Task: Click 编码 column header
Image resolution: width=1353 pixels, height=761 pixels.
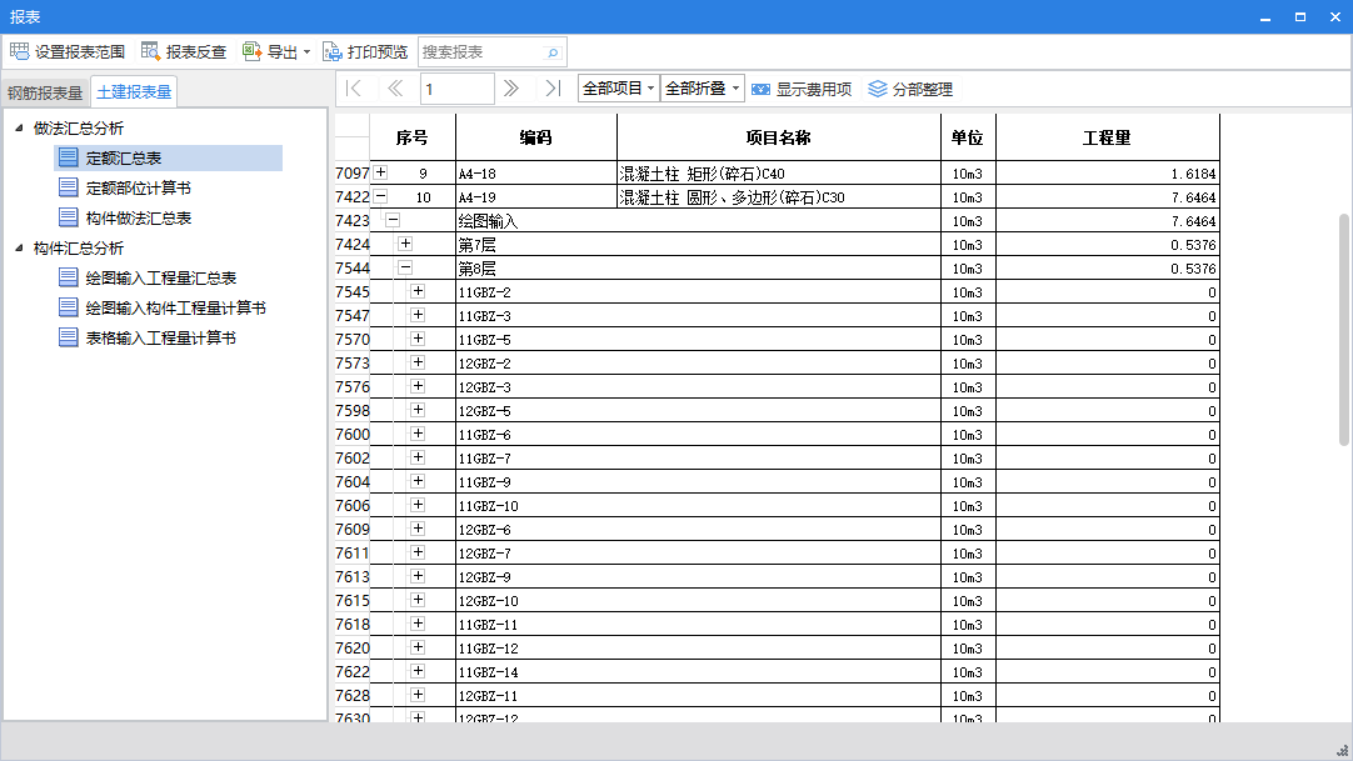Action: pos(536,137)
